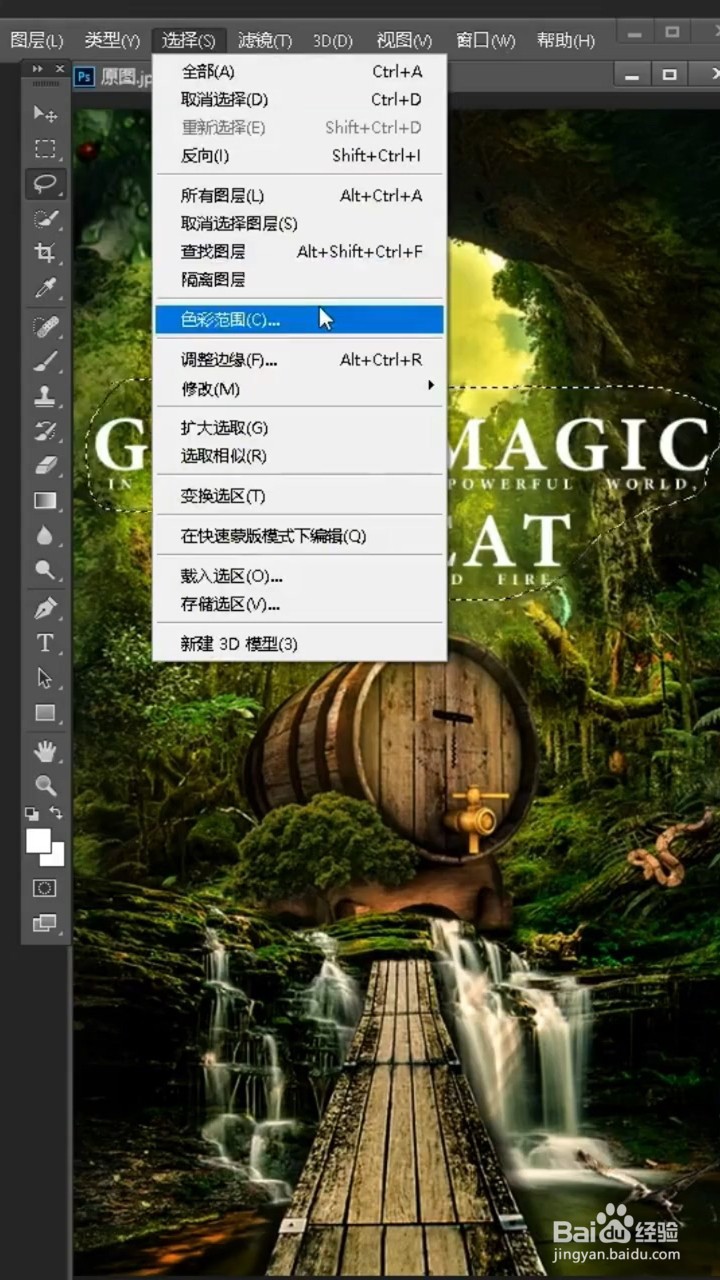
Task: Expand the toolbar with double-arrow icon
Action: [x=37, y=69]
